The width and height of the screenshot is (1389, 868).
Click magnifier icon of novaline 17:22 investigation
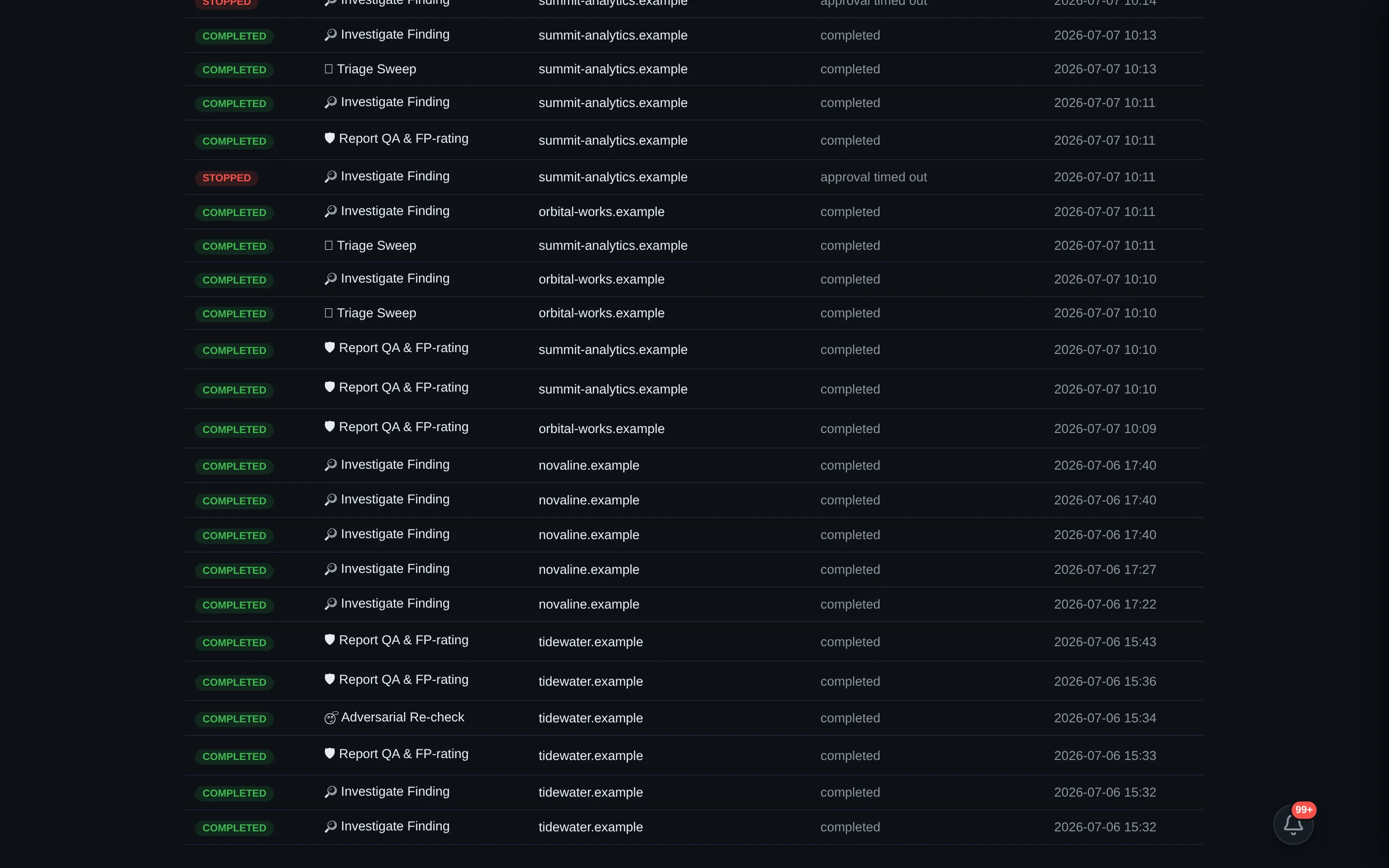(x=330, y=604)
